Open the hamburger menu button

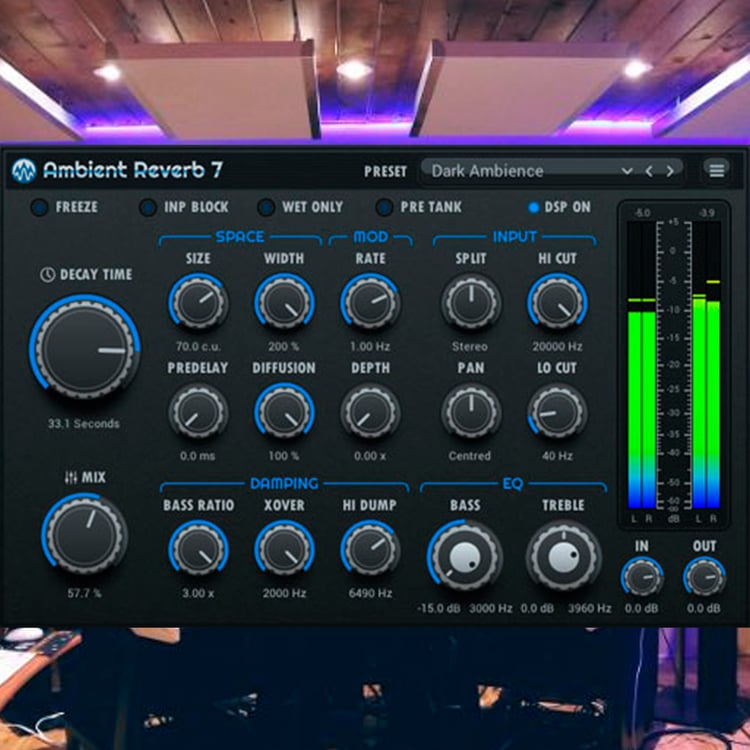(x=716, y=170)
